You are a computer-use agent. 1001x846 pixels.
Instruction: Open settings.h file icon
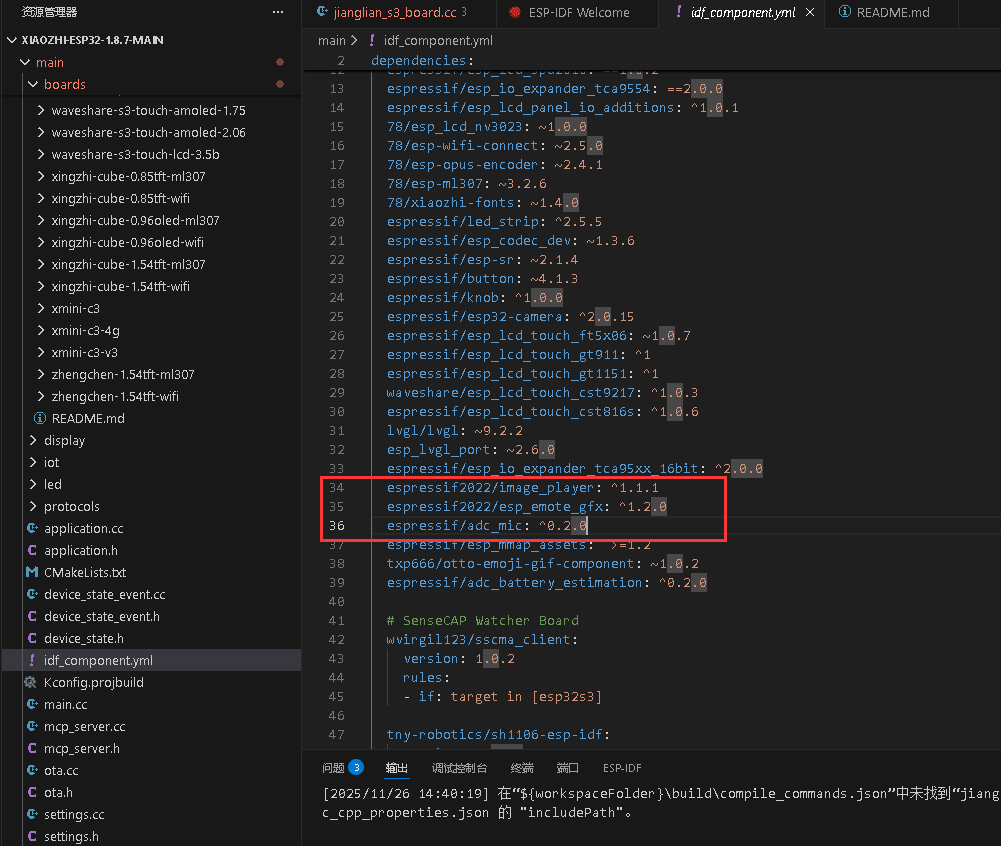[33, 836]
